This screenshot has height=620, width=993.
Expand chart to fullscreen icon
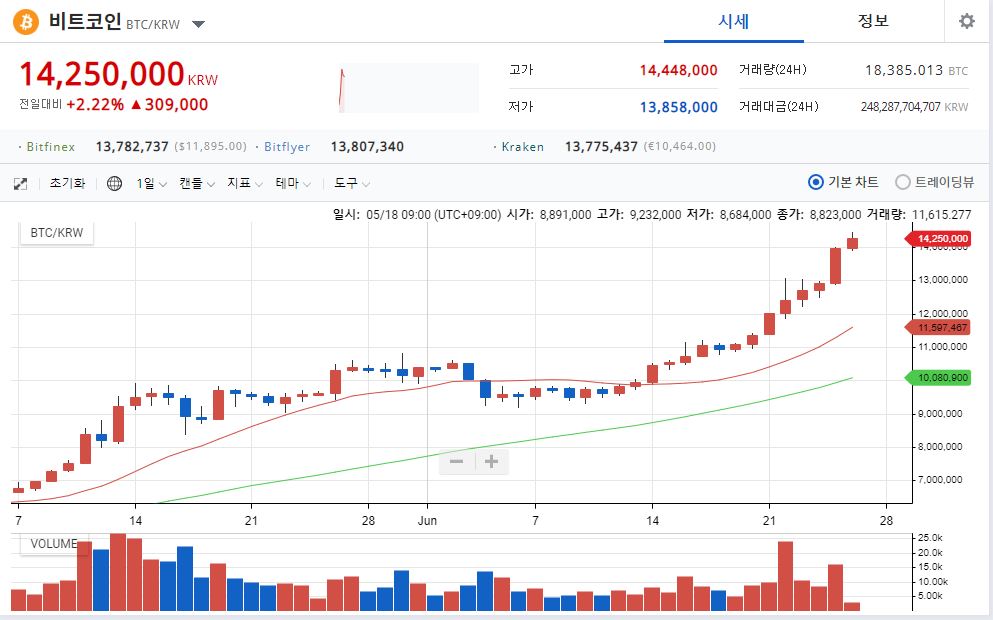(20, 184)
